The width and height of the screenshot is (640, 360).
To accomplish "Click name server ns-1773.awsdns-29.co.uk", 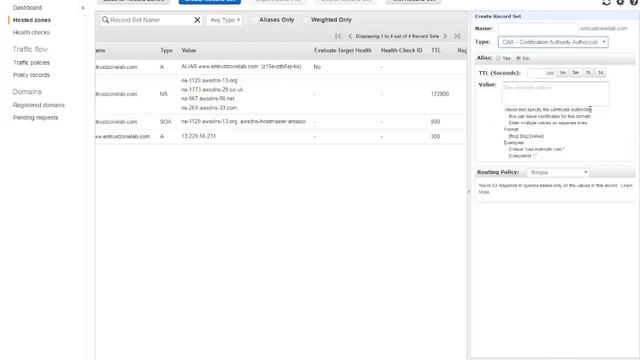I will [x=212, y=89].
